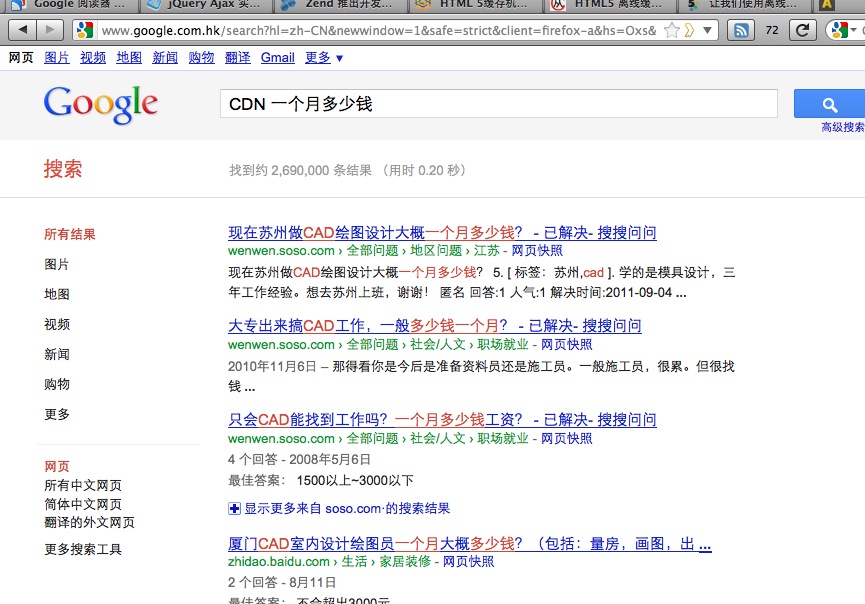The width and height of the screenshot is (865, 604).
Task: Select 所有中文网页 filter
Action: pyautogui.click(x=83, y=485)
